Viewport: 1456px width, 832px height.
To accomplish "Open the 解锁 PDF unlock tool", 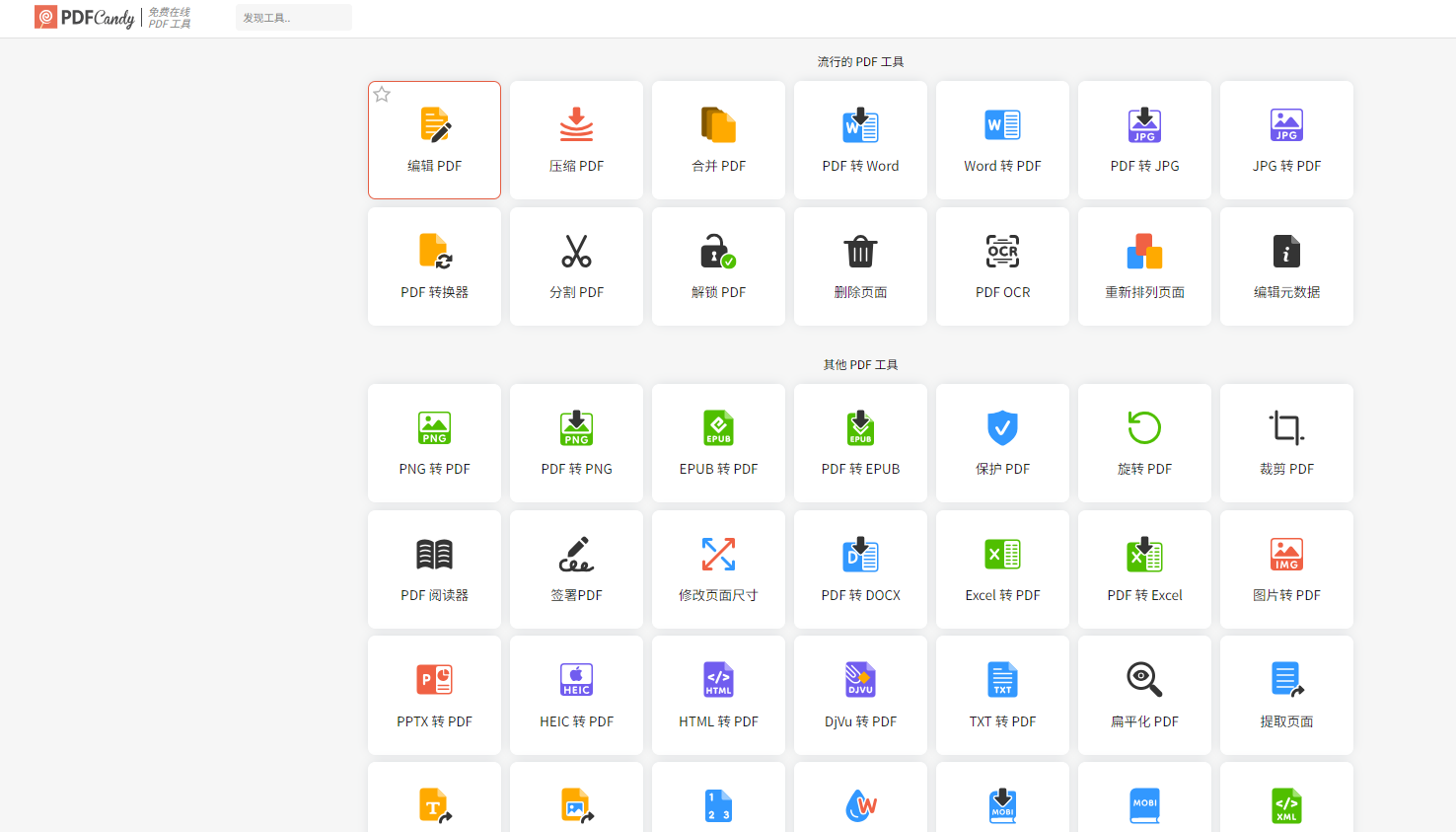I will 718,266.
